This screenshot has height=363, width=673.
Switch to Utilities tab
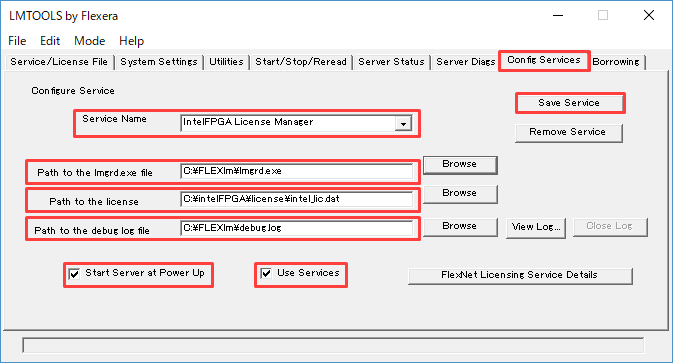click(x=226, y=62)
